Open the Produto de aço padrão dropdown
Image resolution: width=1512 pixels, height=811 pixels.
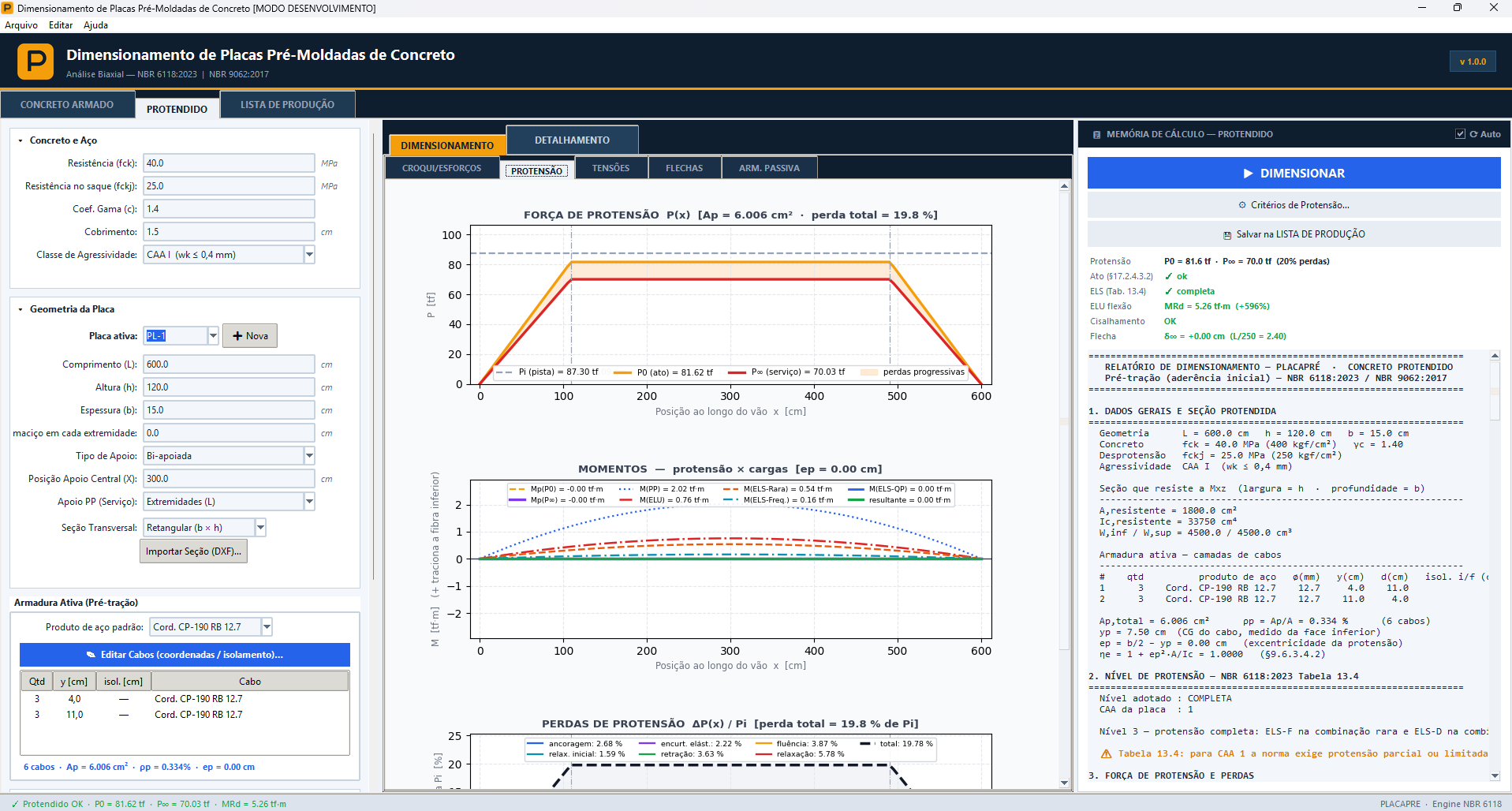pos(267,627)
